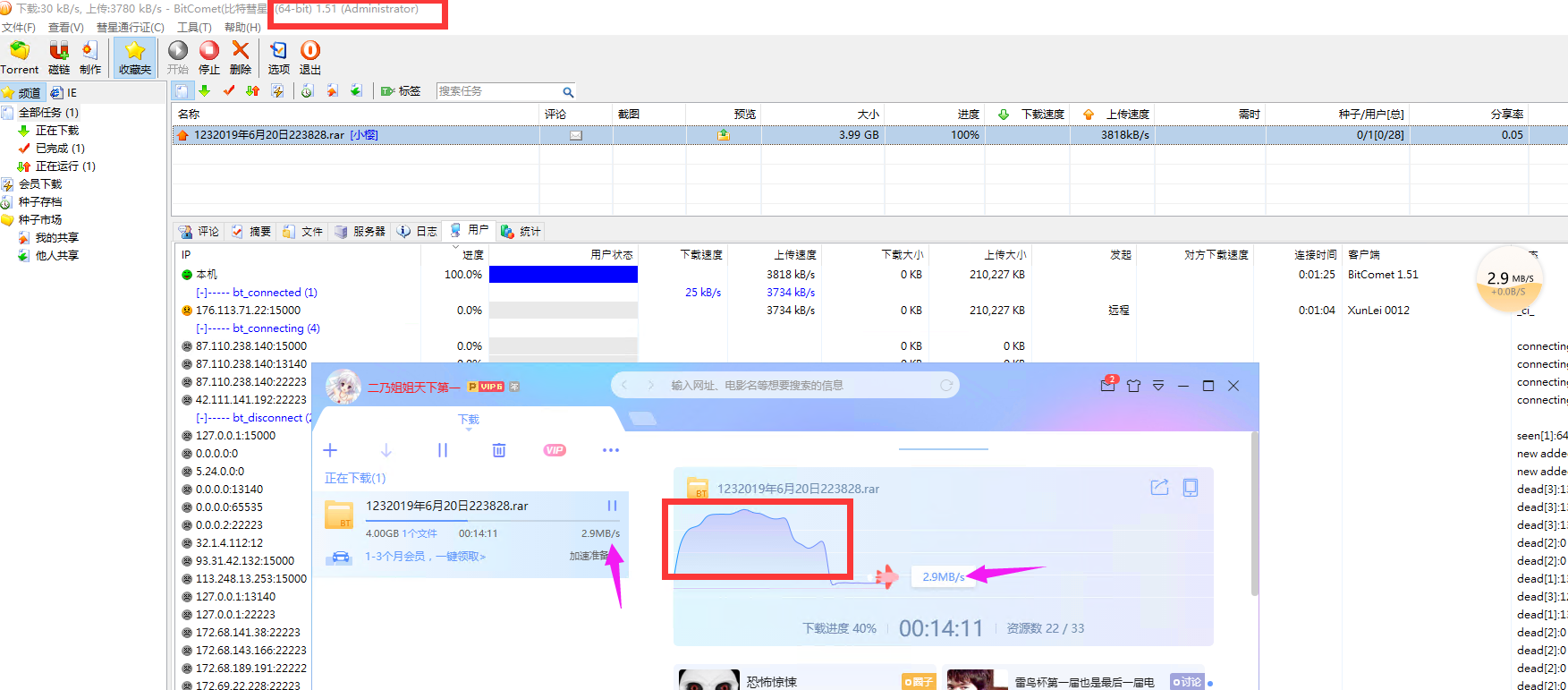The height and width of the screenshot is (690, 1568).
Task: Open the 文件(F) menu
Action: tap(19, 28)
